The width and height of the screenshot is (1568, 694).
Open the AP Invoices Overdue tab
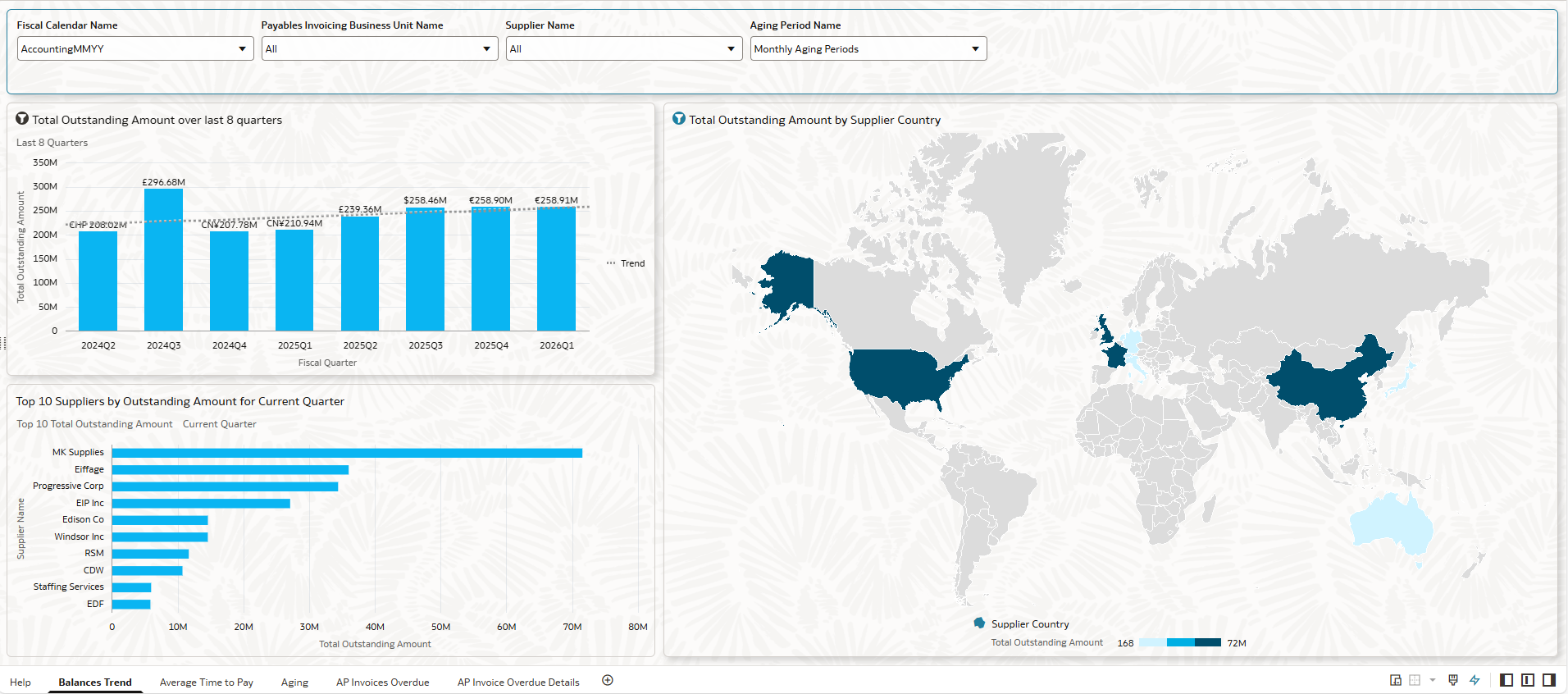coord(383,683)
